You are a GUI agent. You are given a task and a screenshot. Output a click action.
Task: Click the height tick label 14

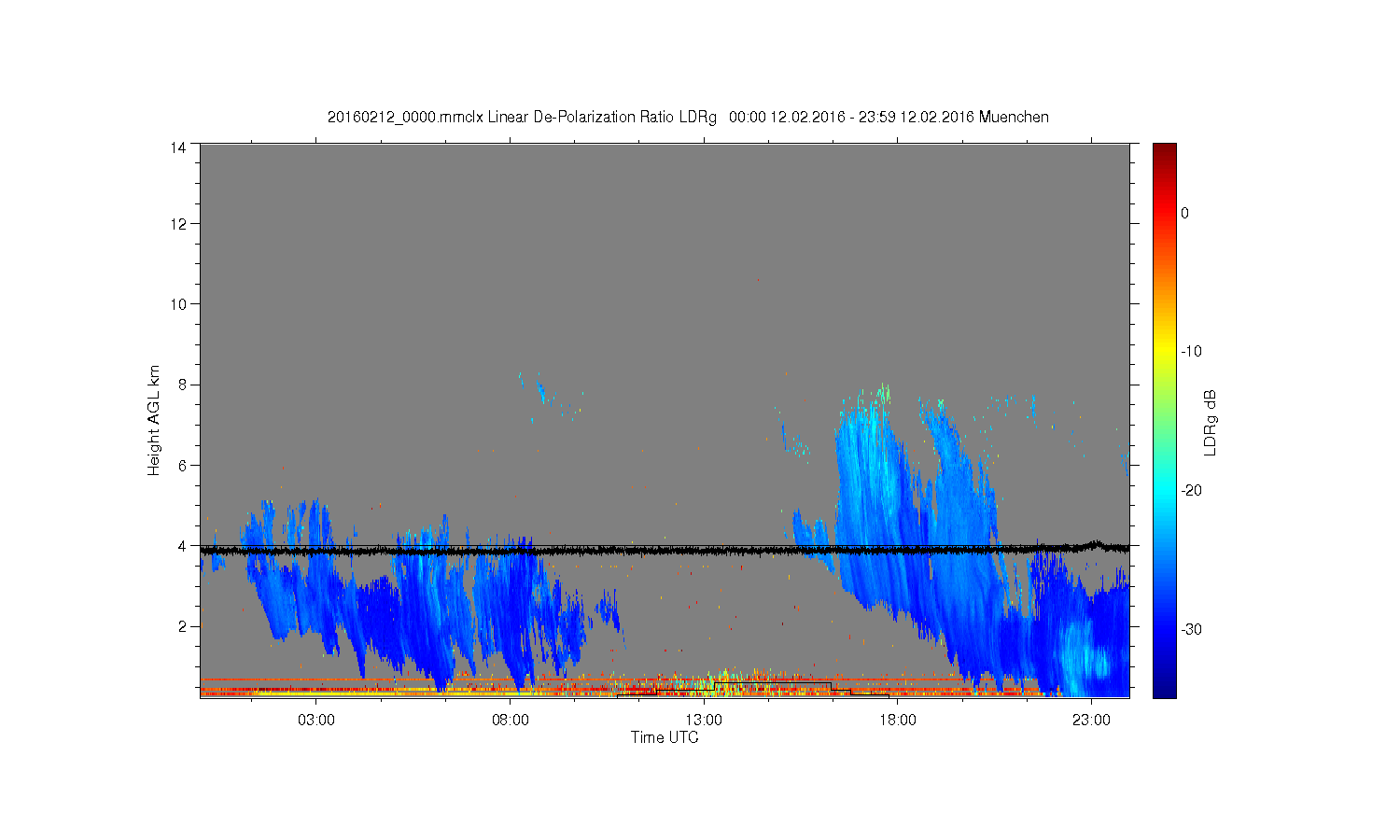(x=178, y=147)
